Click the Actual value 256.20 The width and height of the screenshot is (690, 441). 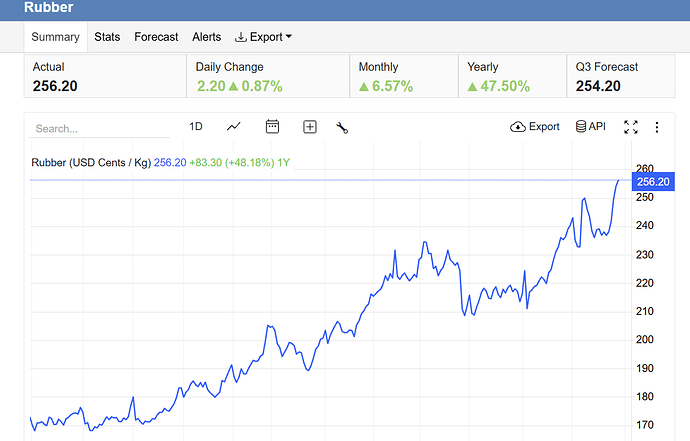click(x=55, y=86)
